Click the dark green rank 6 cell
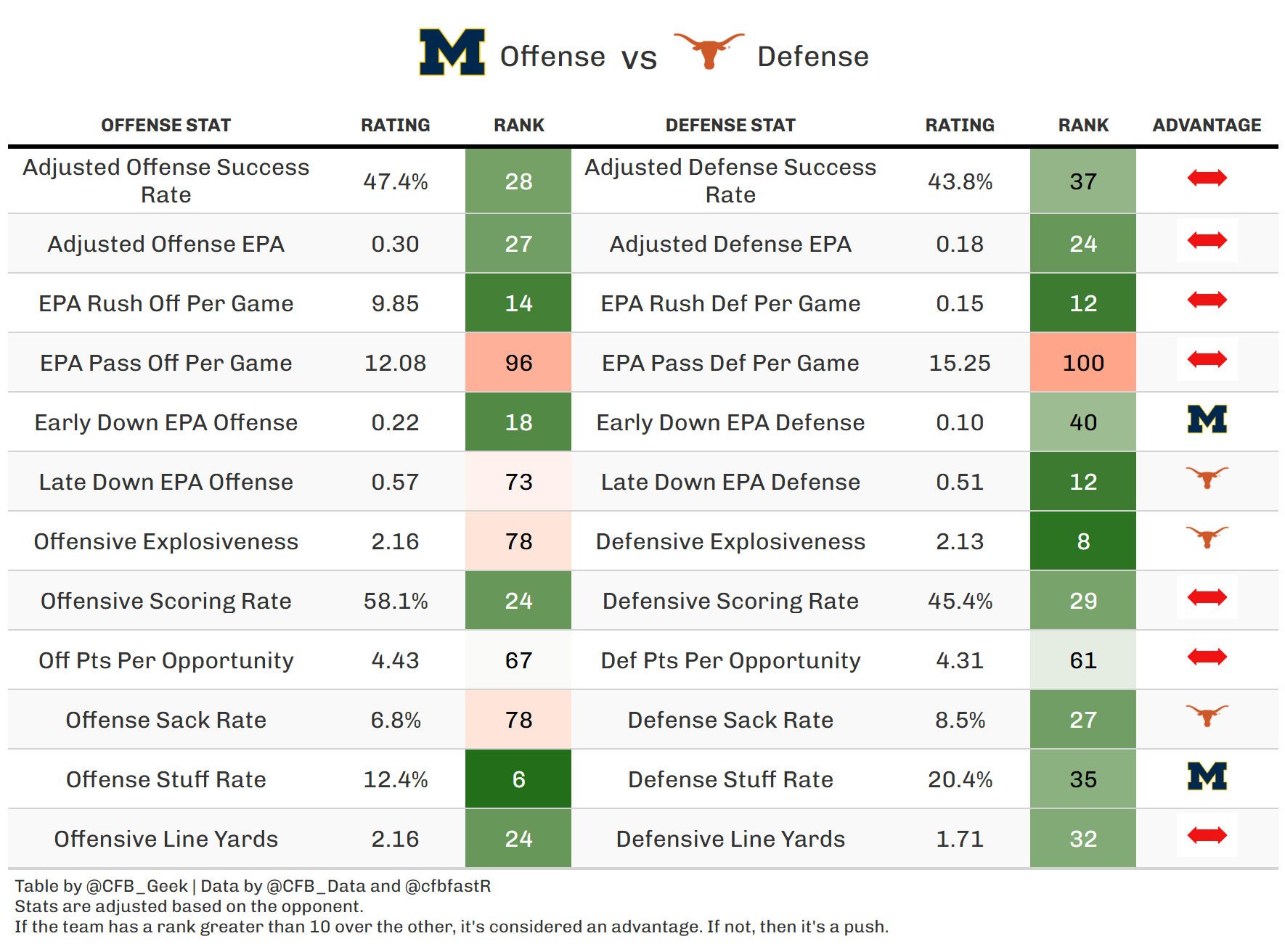 coord(518,779)
